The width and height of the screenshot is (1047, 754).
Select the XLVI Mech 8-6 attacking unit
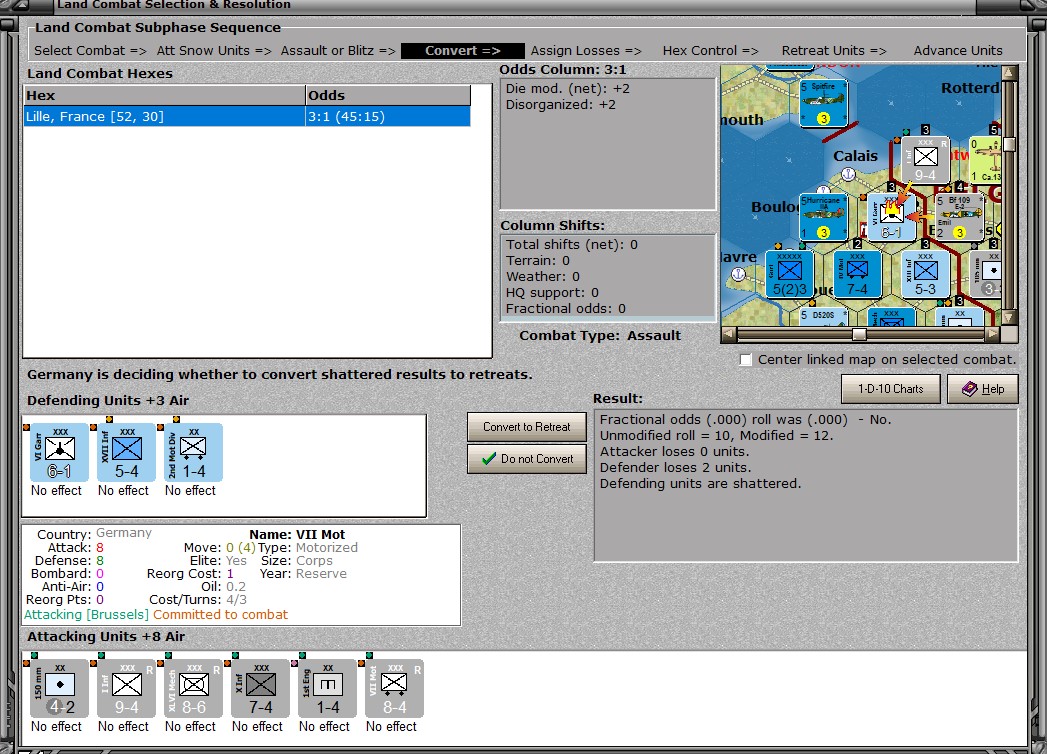click(x=194, y=689)
